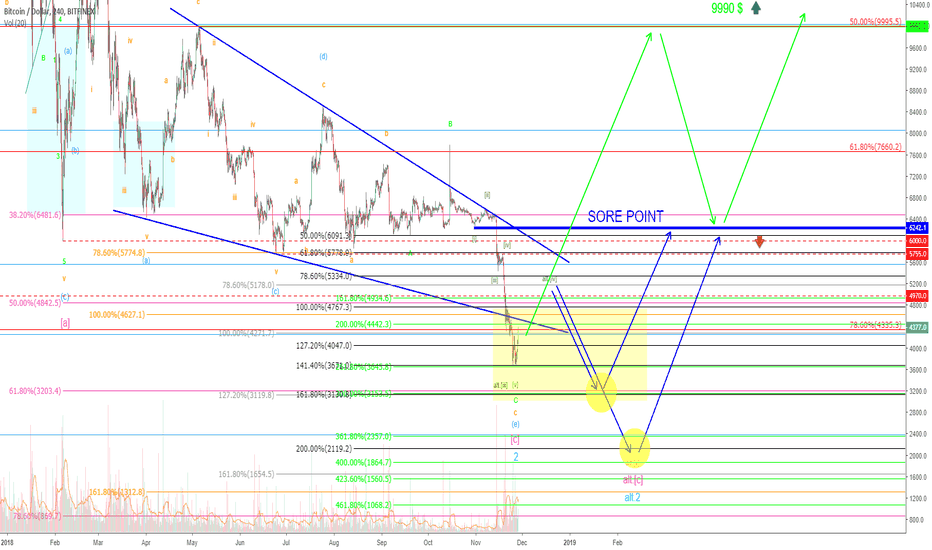Click the 78.60%(5774.8) Fibonacci label
This screenshot has height=550, width=932.
tap(119, 253)
